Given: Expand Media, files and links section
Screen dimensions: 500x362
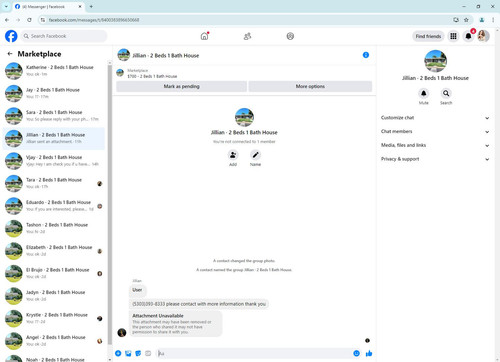Looking at the screenshot, I should coord(435,145).
